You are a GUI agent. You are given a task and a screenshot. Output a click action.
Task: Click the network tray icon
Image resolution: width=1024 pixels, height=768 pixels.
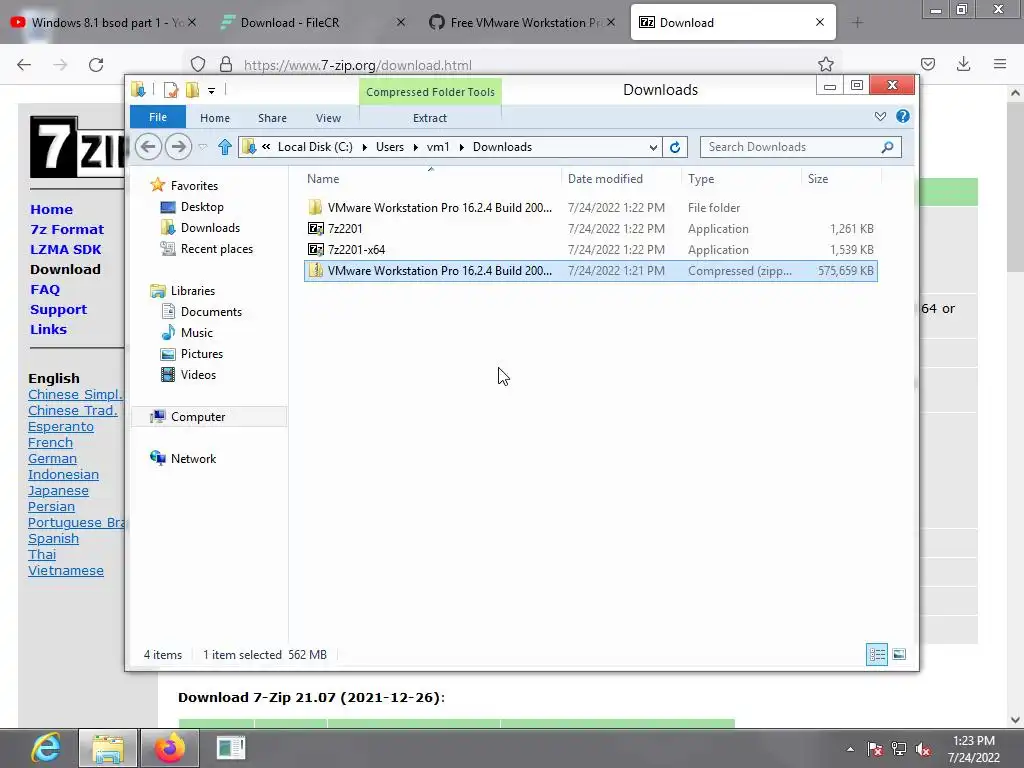[x=899, y=750]
